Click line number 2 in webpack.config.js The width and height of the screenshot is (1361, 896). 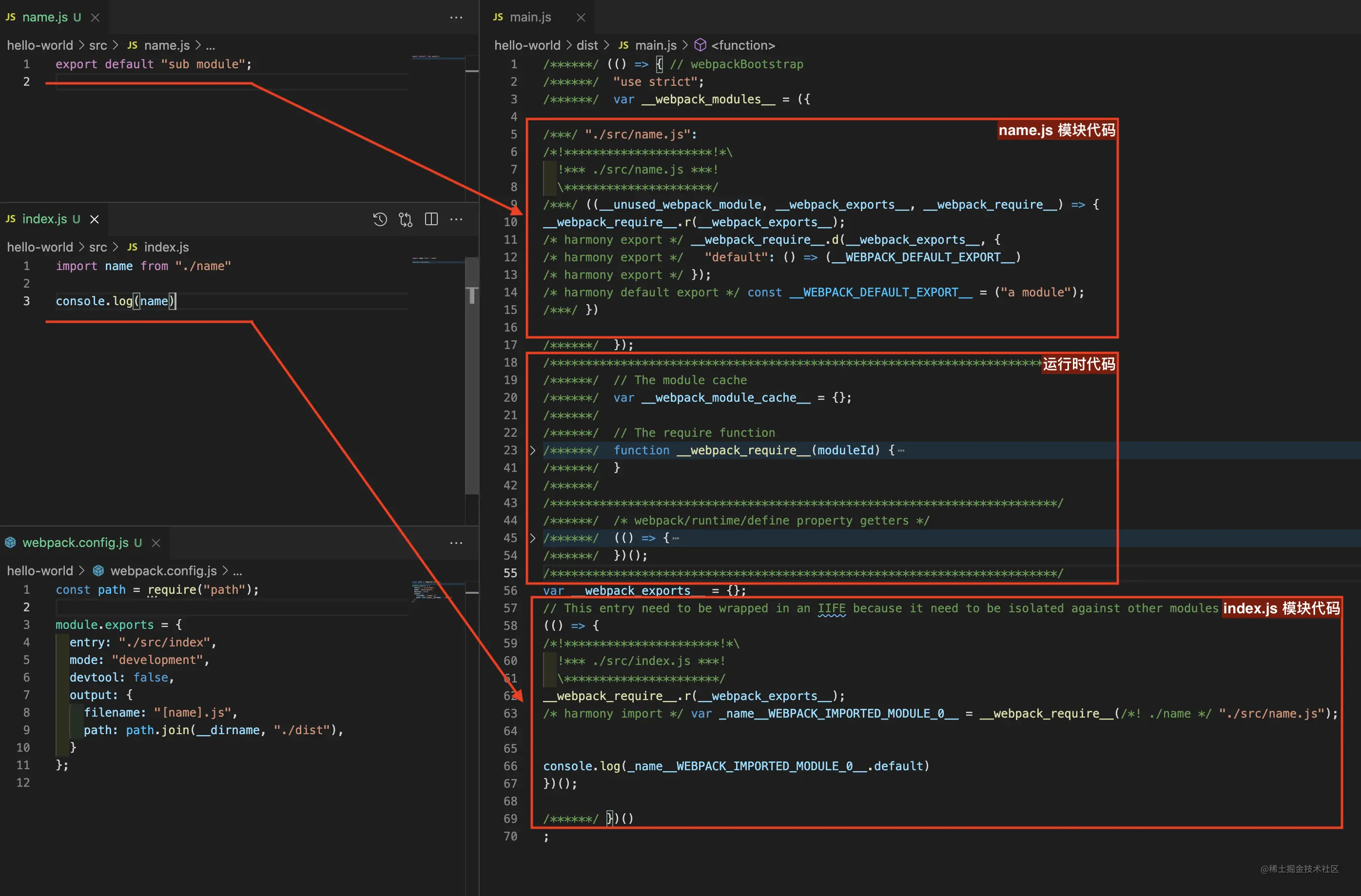(x=26, y=606)
